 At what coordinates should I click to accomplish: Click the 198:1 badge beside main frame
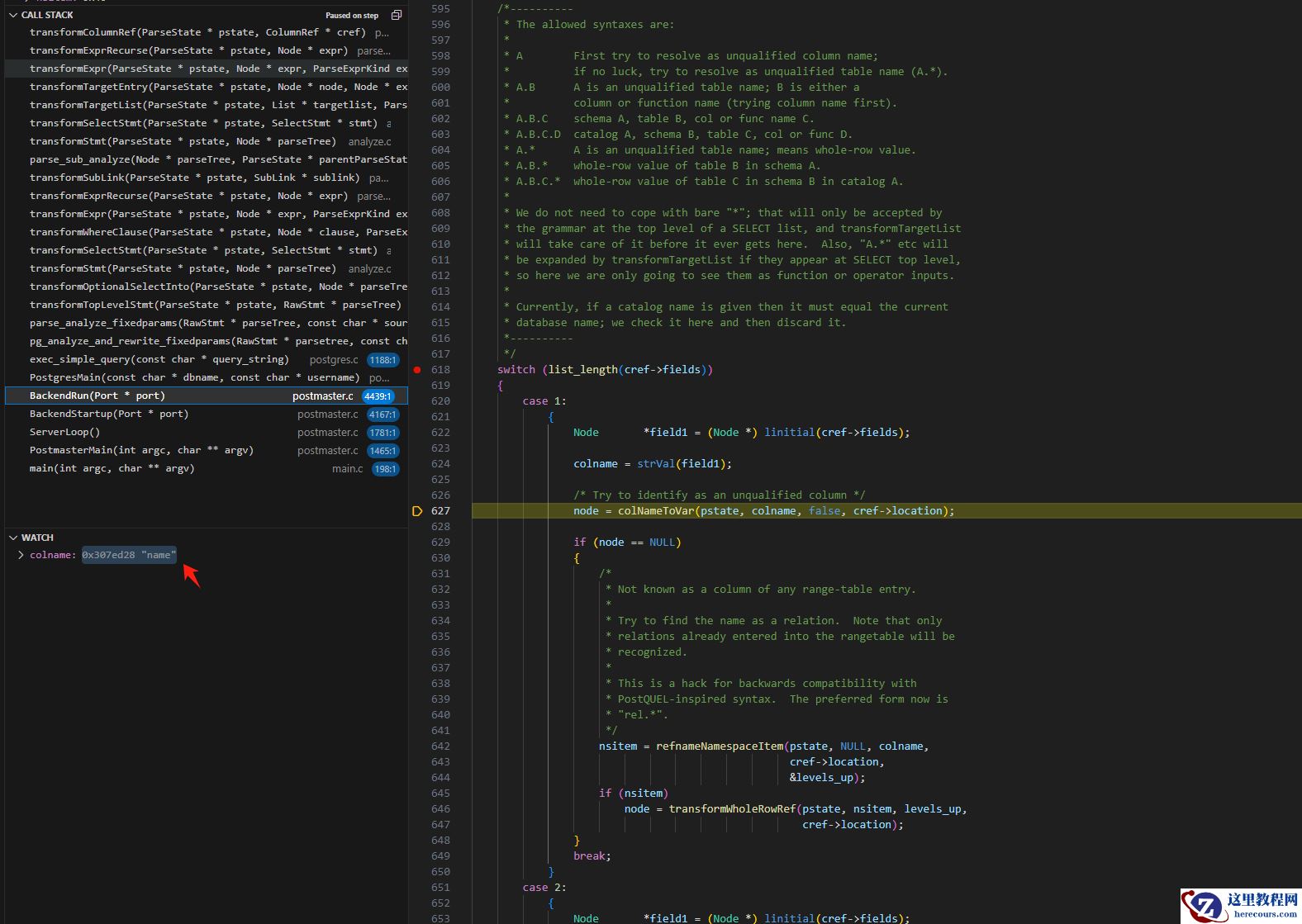coord(385,469)
